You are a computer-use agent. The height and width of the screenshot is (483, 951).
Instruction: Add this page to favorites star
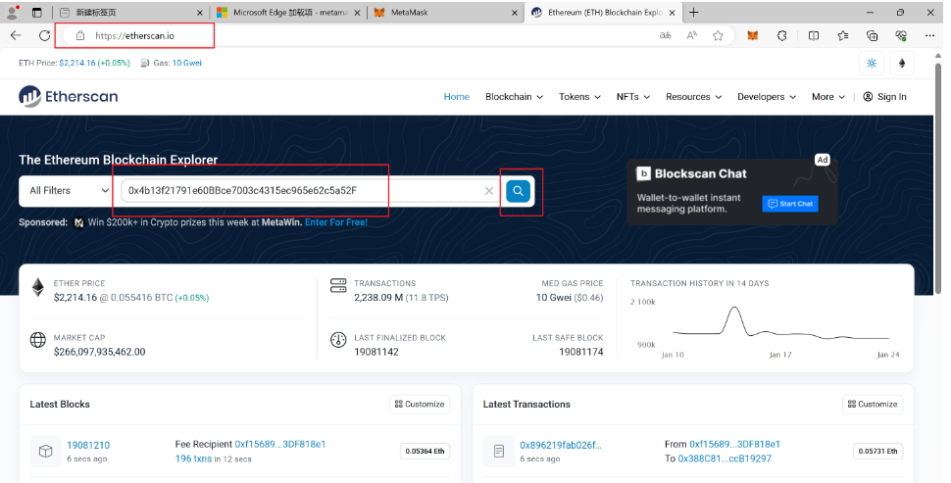[718, 36]
